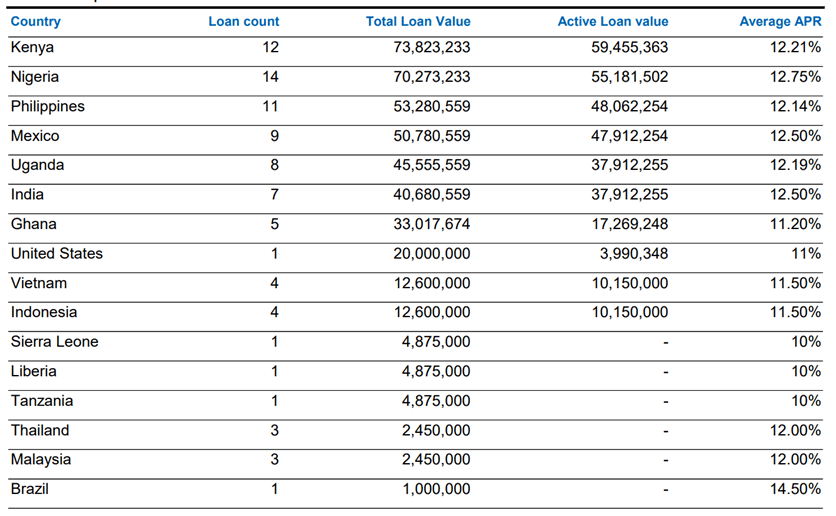
Task: Click the Liberia country cell
Action: (34, 371)
